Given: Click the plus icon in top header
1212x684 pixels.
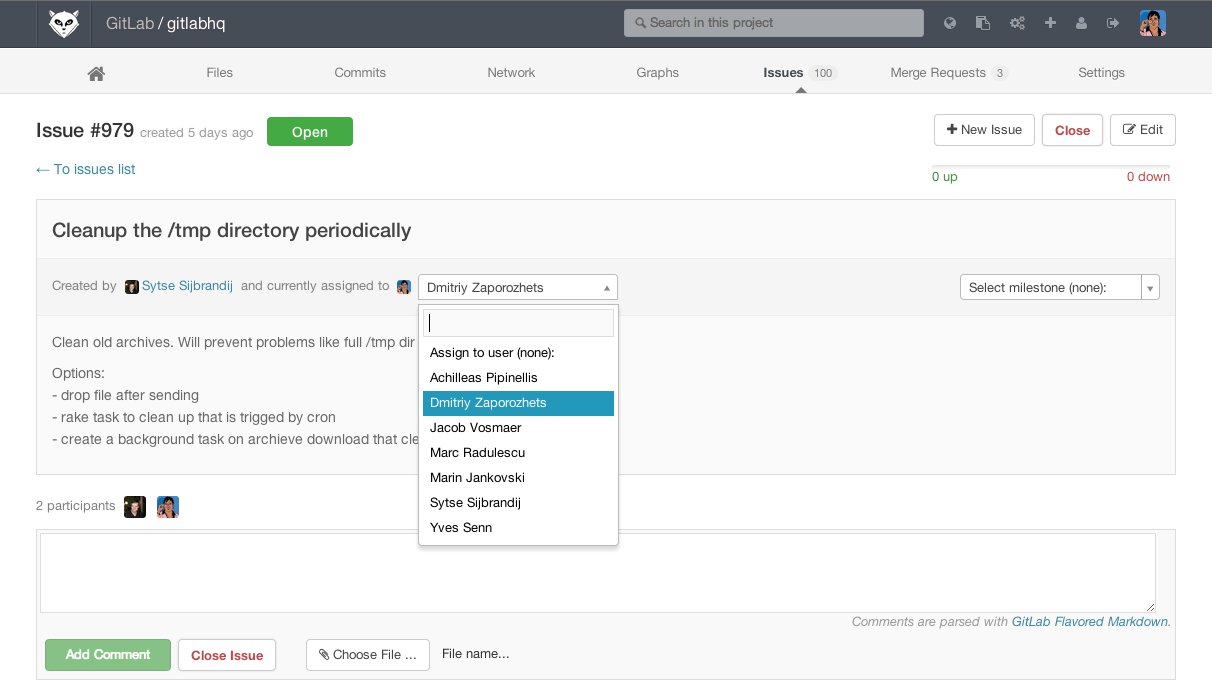Looking at the screenshot, I should point(1050,23).
